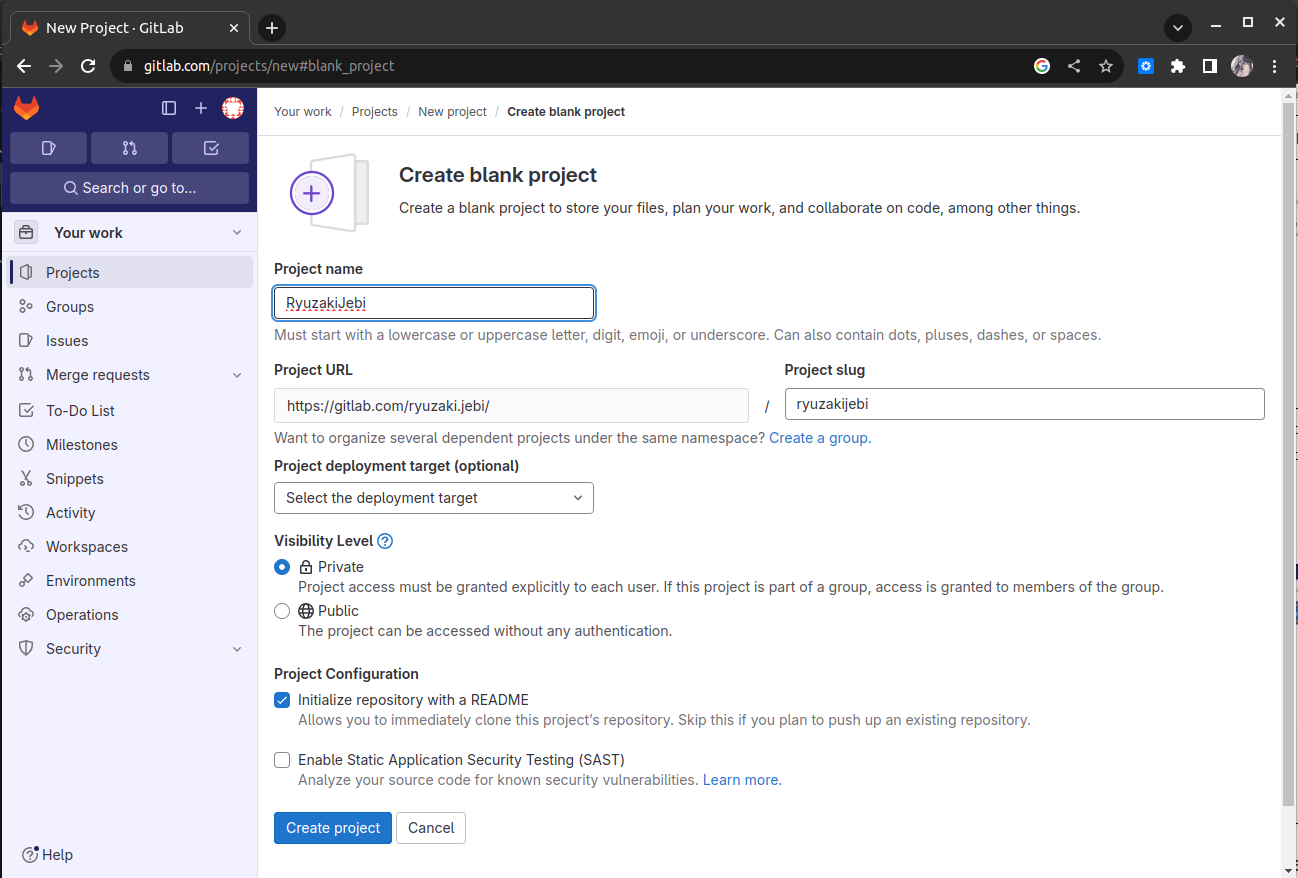Open assigned issues shortcut button

pyautogui.click(x=48, y=148)
